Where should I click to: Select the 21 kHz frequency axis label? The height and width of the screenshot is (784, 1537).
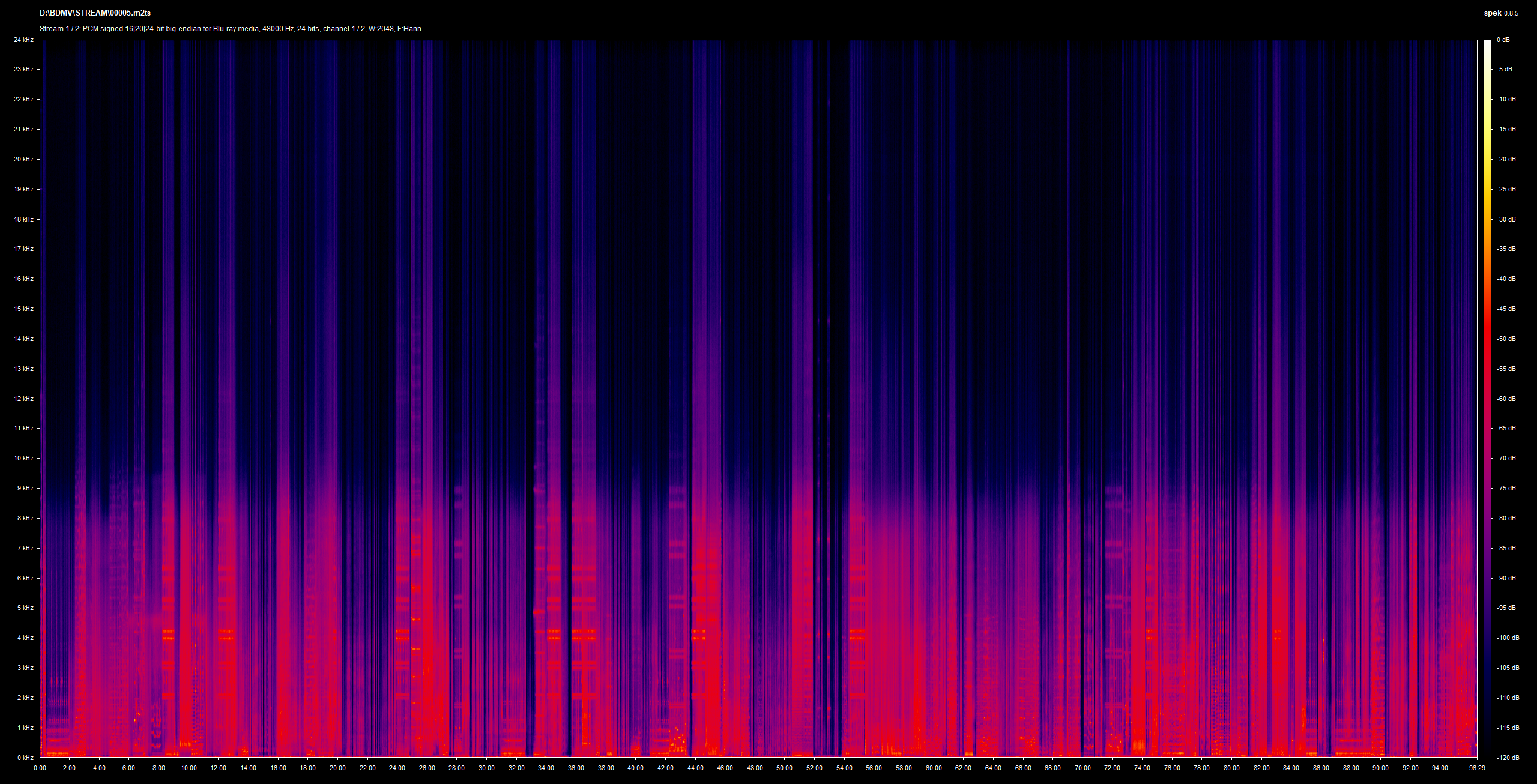(24, 129)
